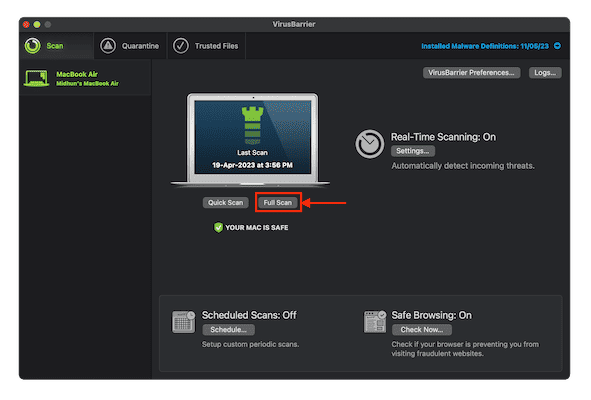The image size is (591, 400).
Task: Click the Safe Browsing window icon
Action: coord(375,322)
